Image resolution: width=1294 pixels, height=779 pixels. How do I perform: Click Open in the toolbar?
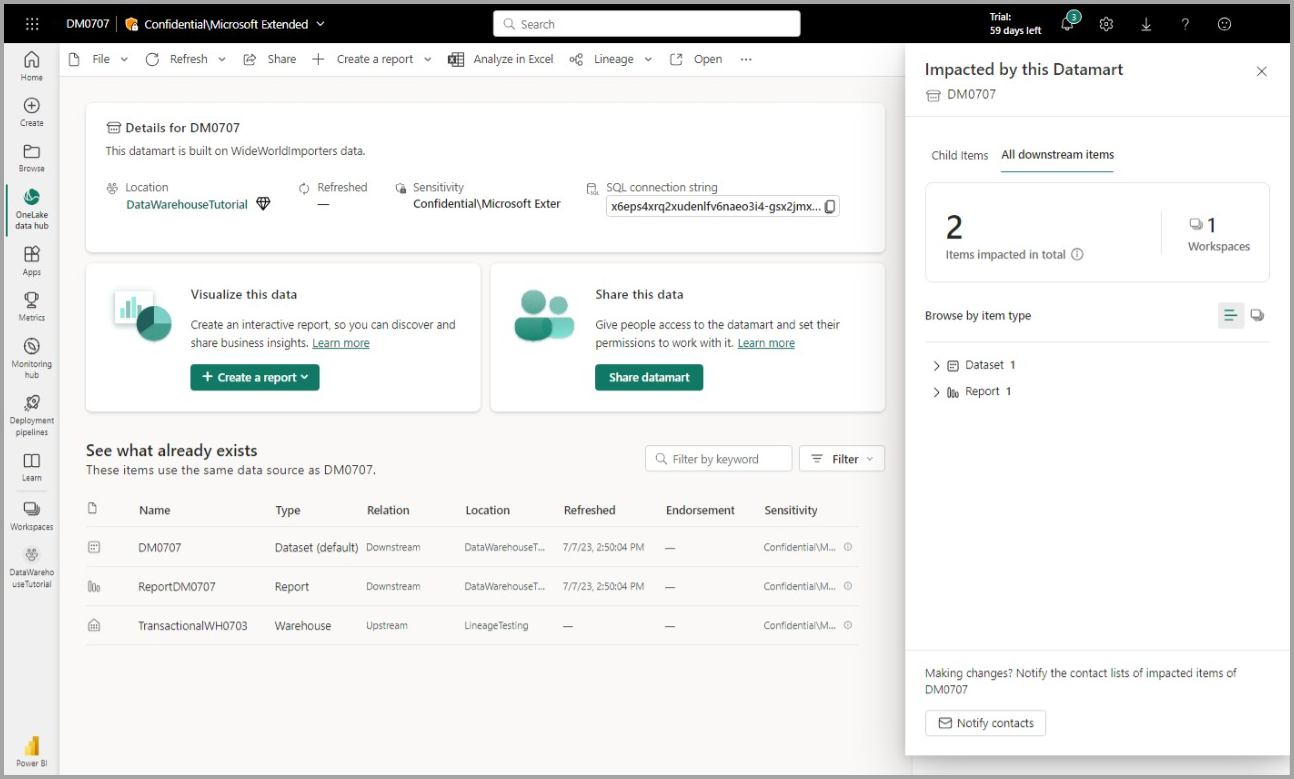[696, 59]
